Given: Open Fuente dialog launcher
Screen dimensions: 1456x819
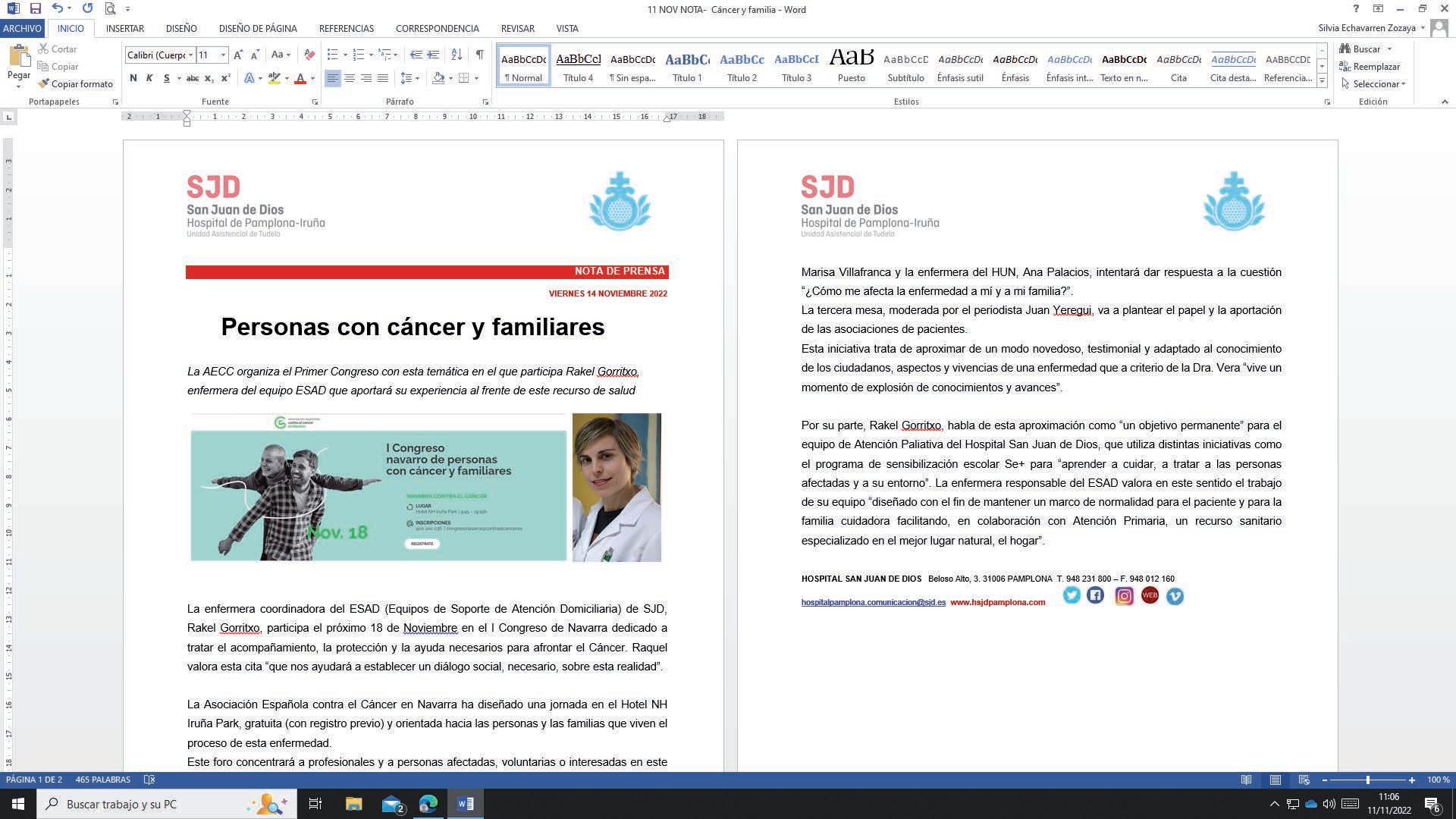Looking at the screenshot, I should tap(315, 102).
